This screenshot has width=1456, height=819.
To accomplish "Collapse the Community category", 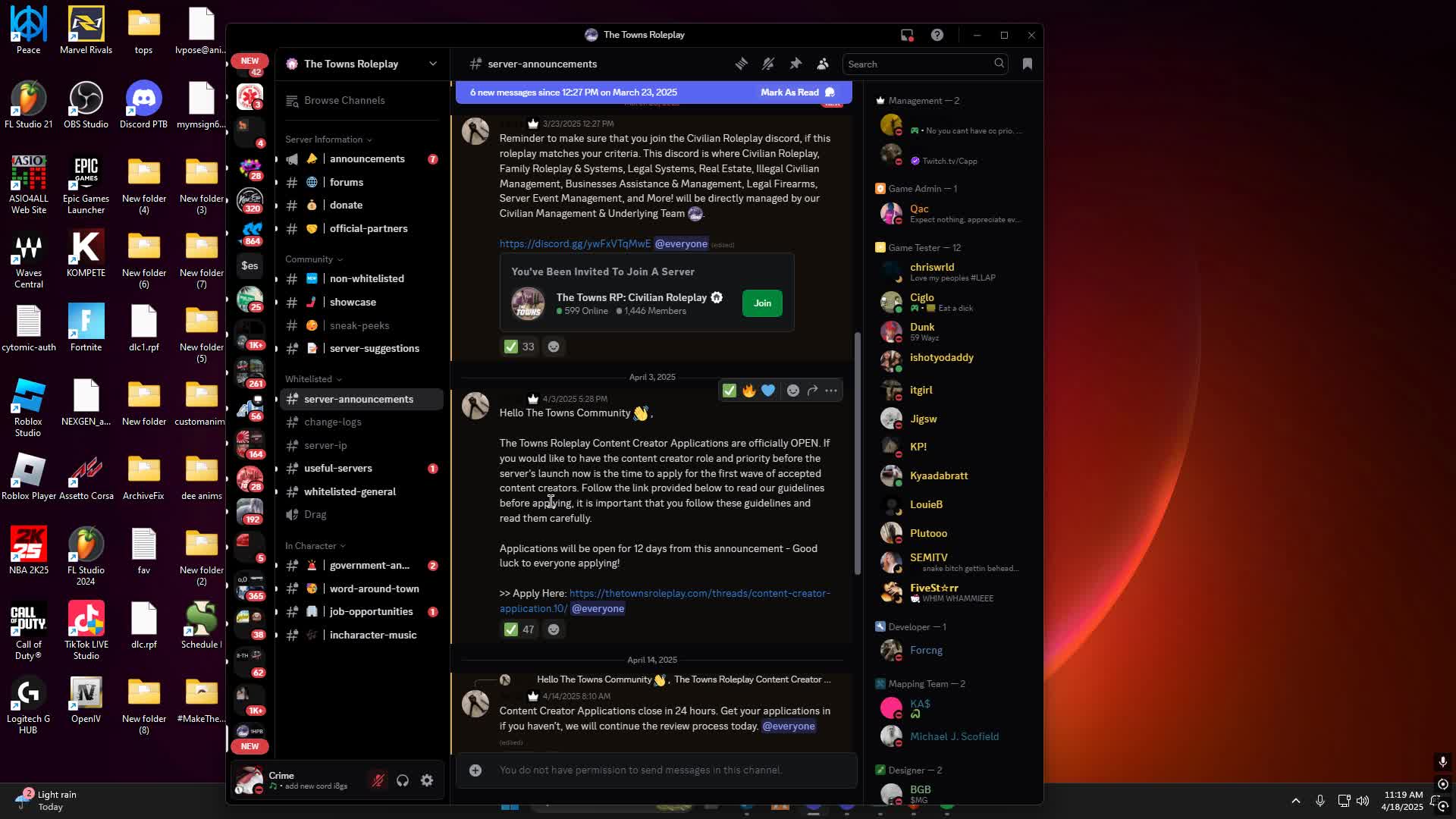I will click(x=313, y=259).
